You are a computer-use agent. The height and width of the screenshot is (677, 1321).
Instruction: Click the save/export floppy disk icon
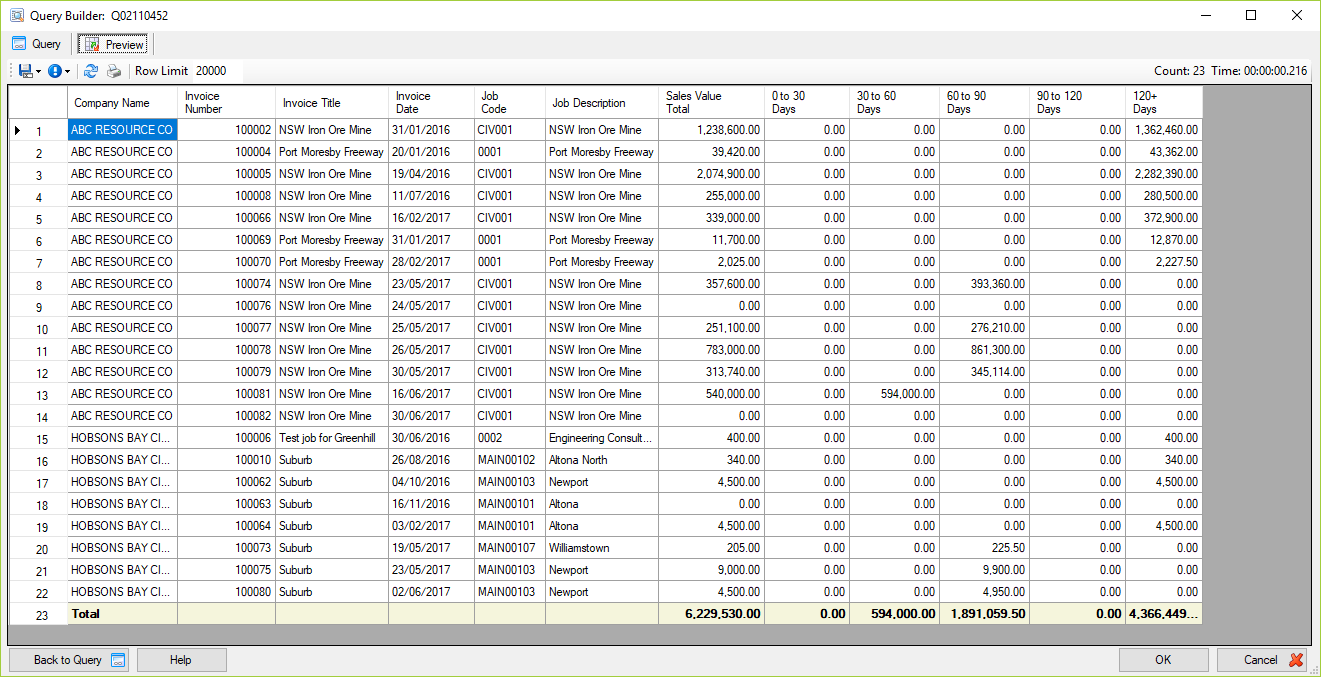[x=25, y=70]
